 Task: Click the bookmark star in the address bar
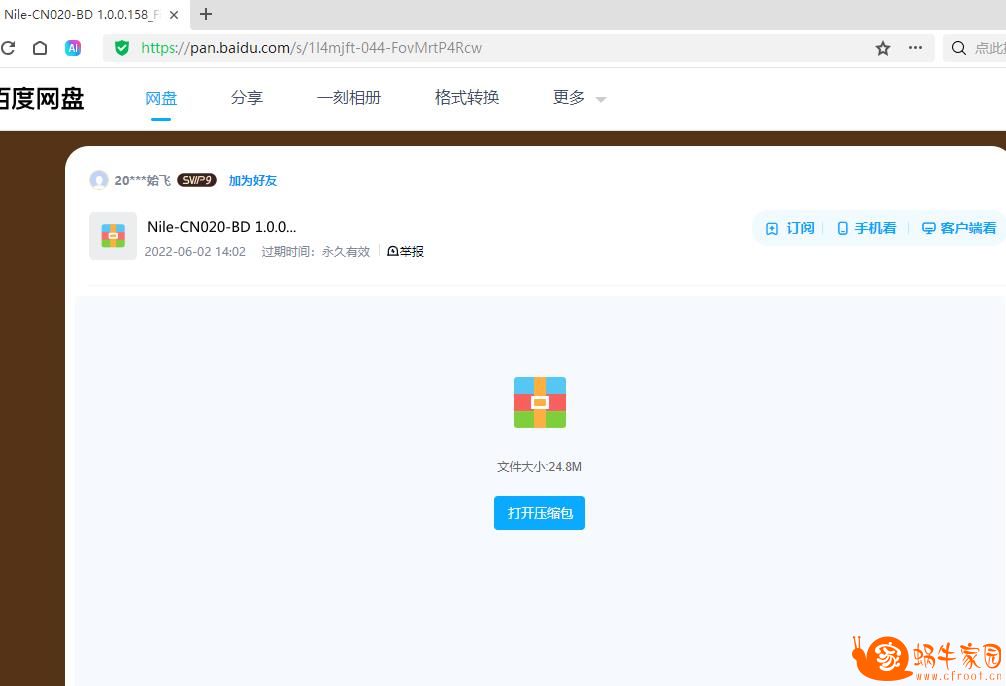coord(882,47)
